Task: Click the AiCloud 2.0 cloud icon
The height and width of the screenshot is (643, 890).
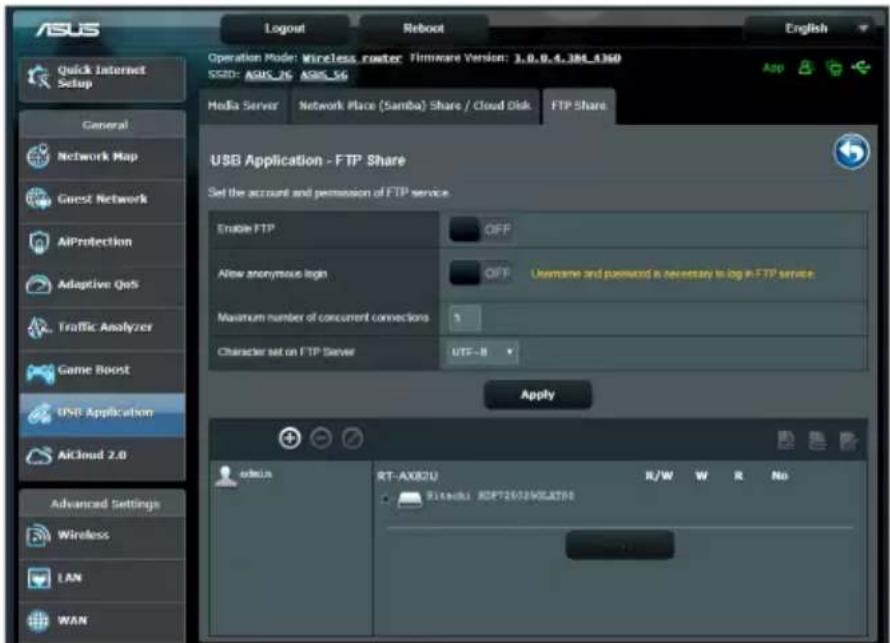Action: 39,455
